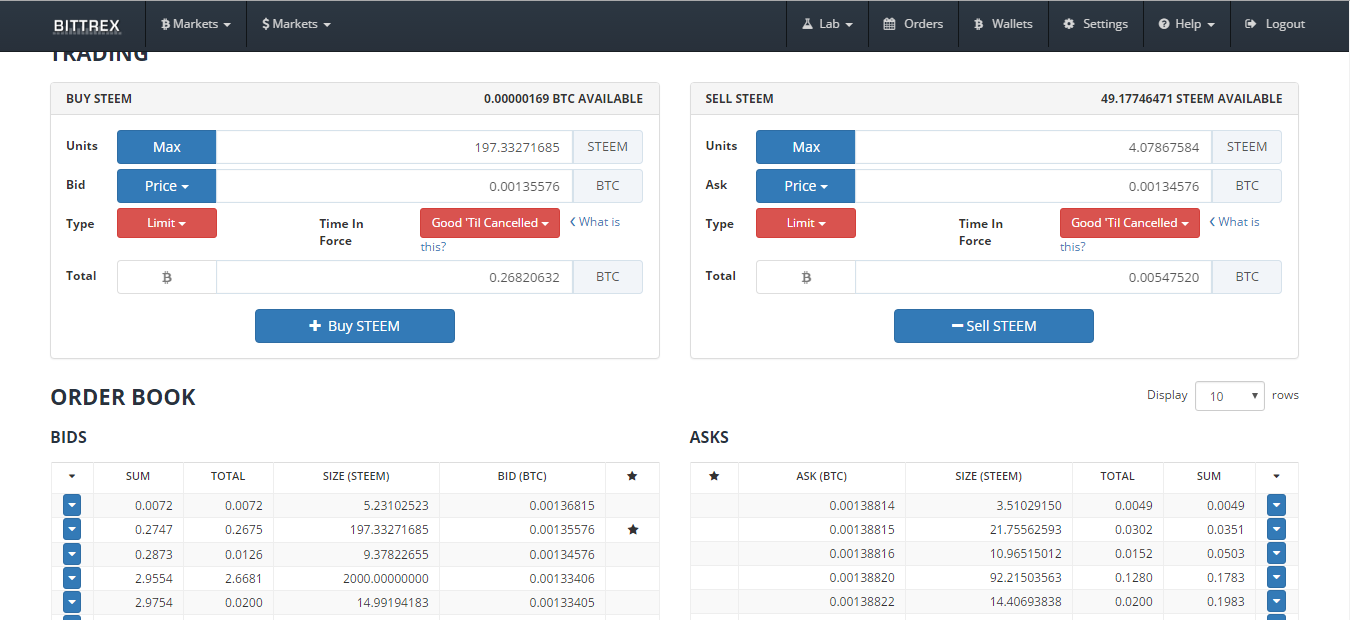1350x620 pixels.
Task: Click Max in Sell STEEM units
Action: click(806, 147)
